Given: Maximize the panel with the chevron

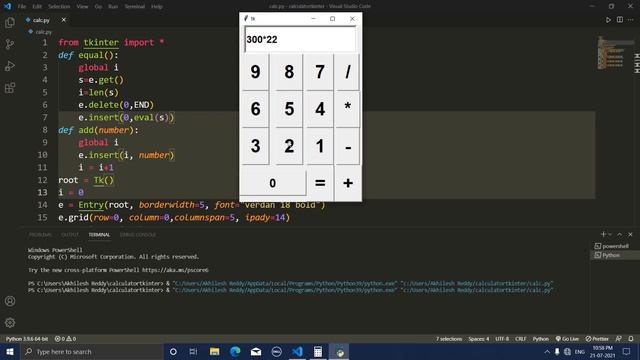Looking at the screenshot, I should point(620,234).
